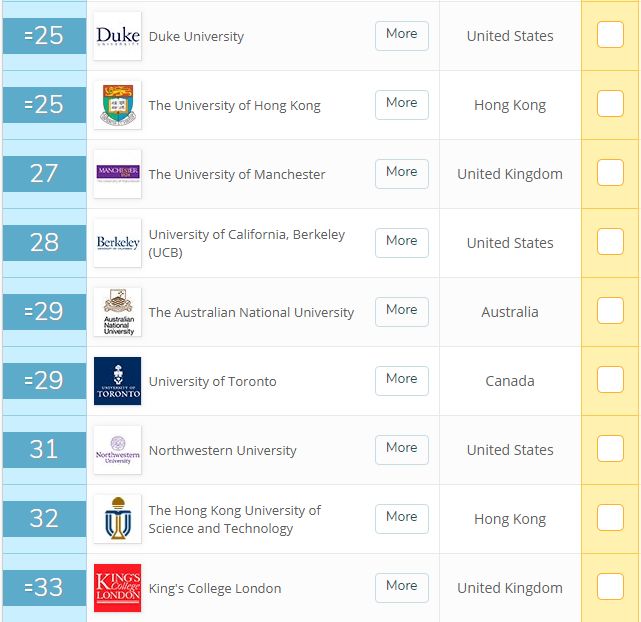This screenshot has height=622, width=641.
Task: Click the University of Toronto logo
Action: point(118,381)
